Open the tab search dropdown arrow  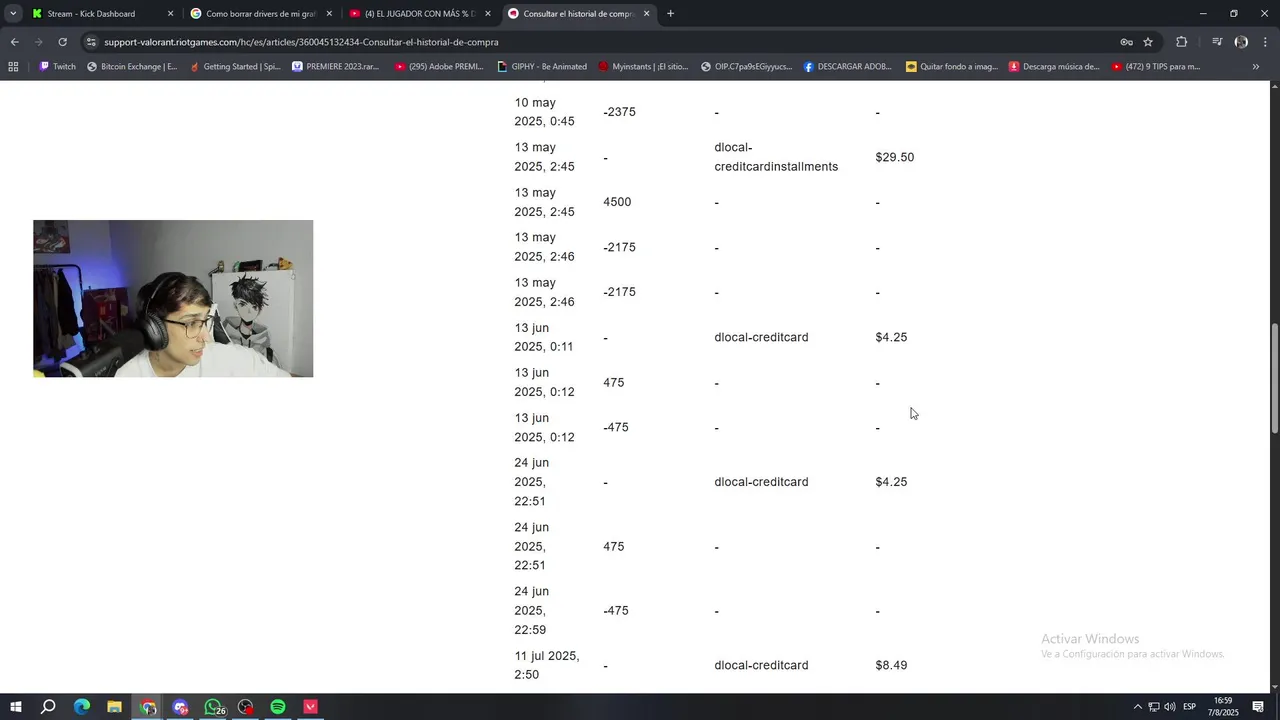coord(13,14)
